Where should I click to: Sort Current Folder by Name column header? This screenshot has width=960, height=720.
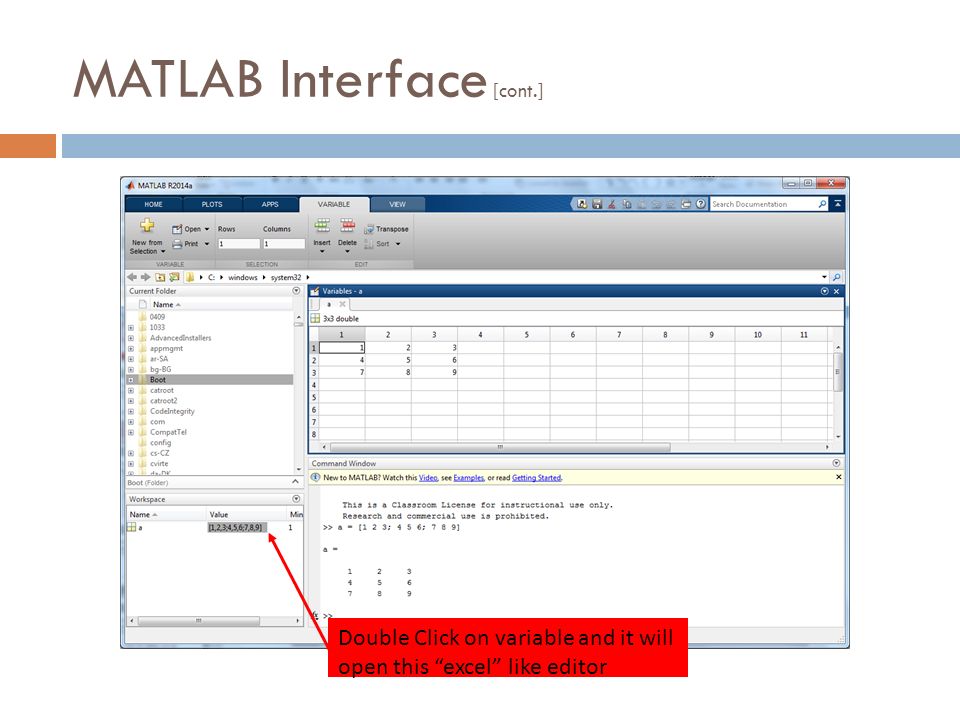[x=167, y=304]
